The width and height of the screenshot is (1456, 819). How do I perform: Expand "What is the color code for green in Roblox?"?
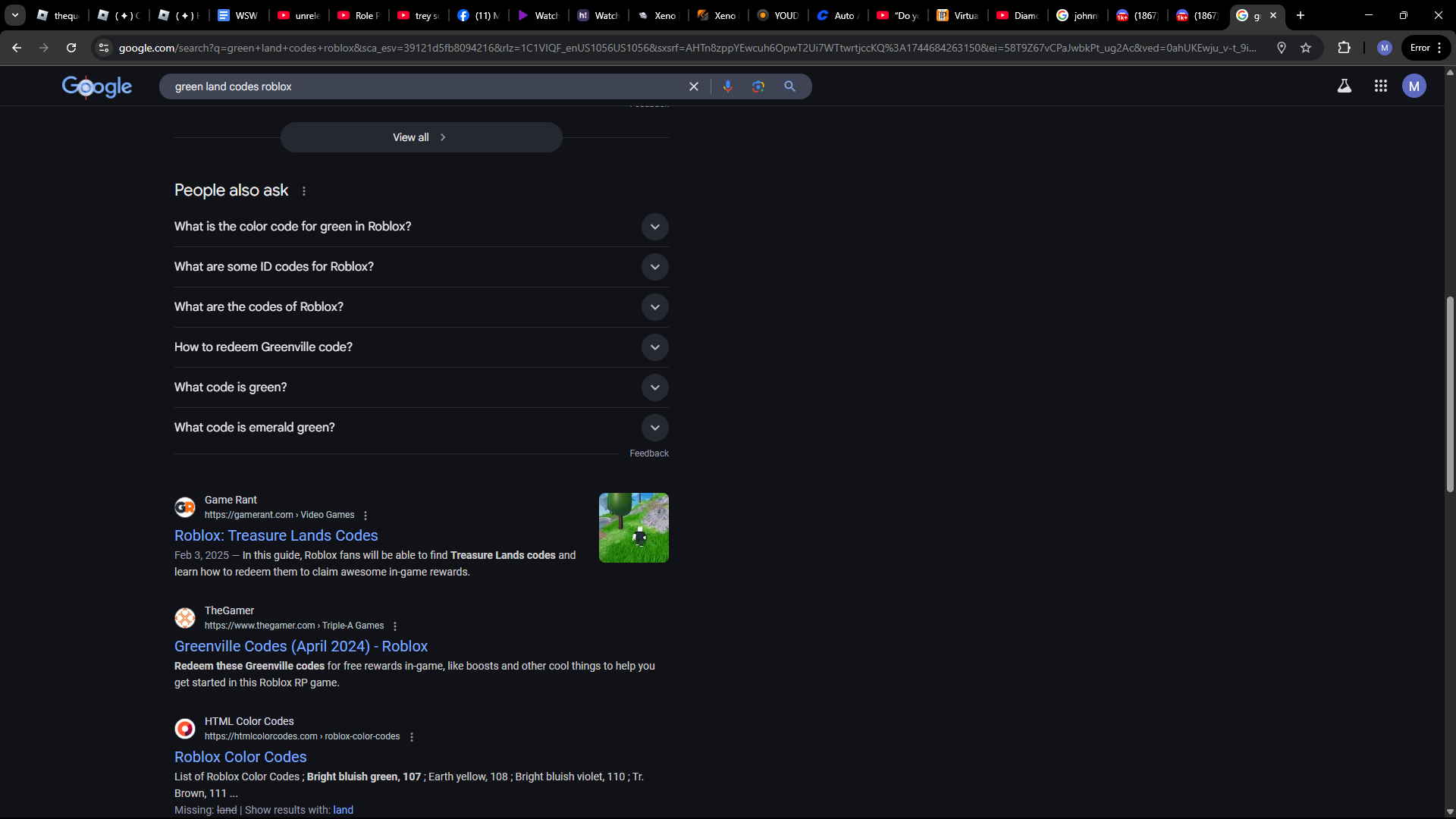pyautogui.click(x=654, y=227)
